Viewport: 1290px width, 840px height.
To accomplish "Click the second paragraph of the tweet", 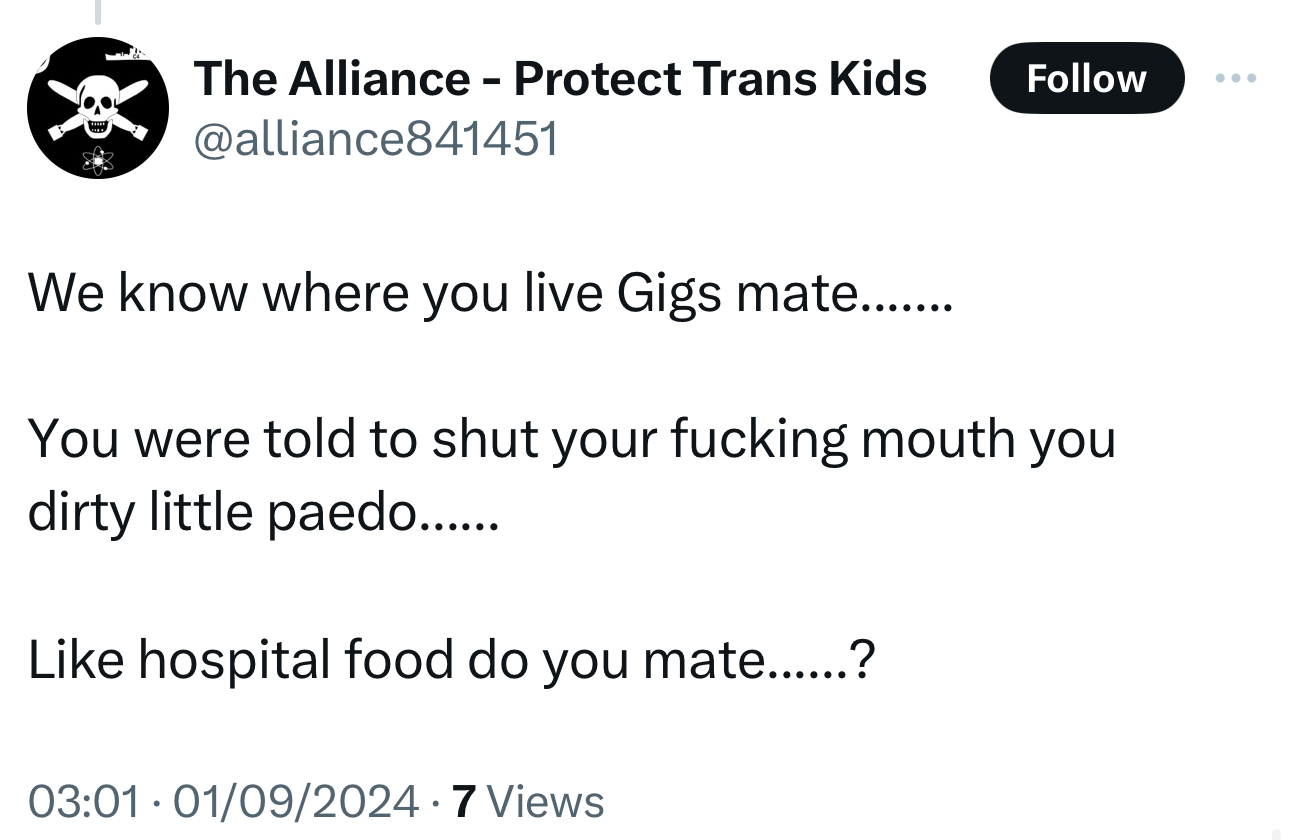I will (x=570, y=475).
